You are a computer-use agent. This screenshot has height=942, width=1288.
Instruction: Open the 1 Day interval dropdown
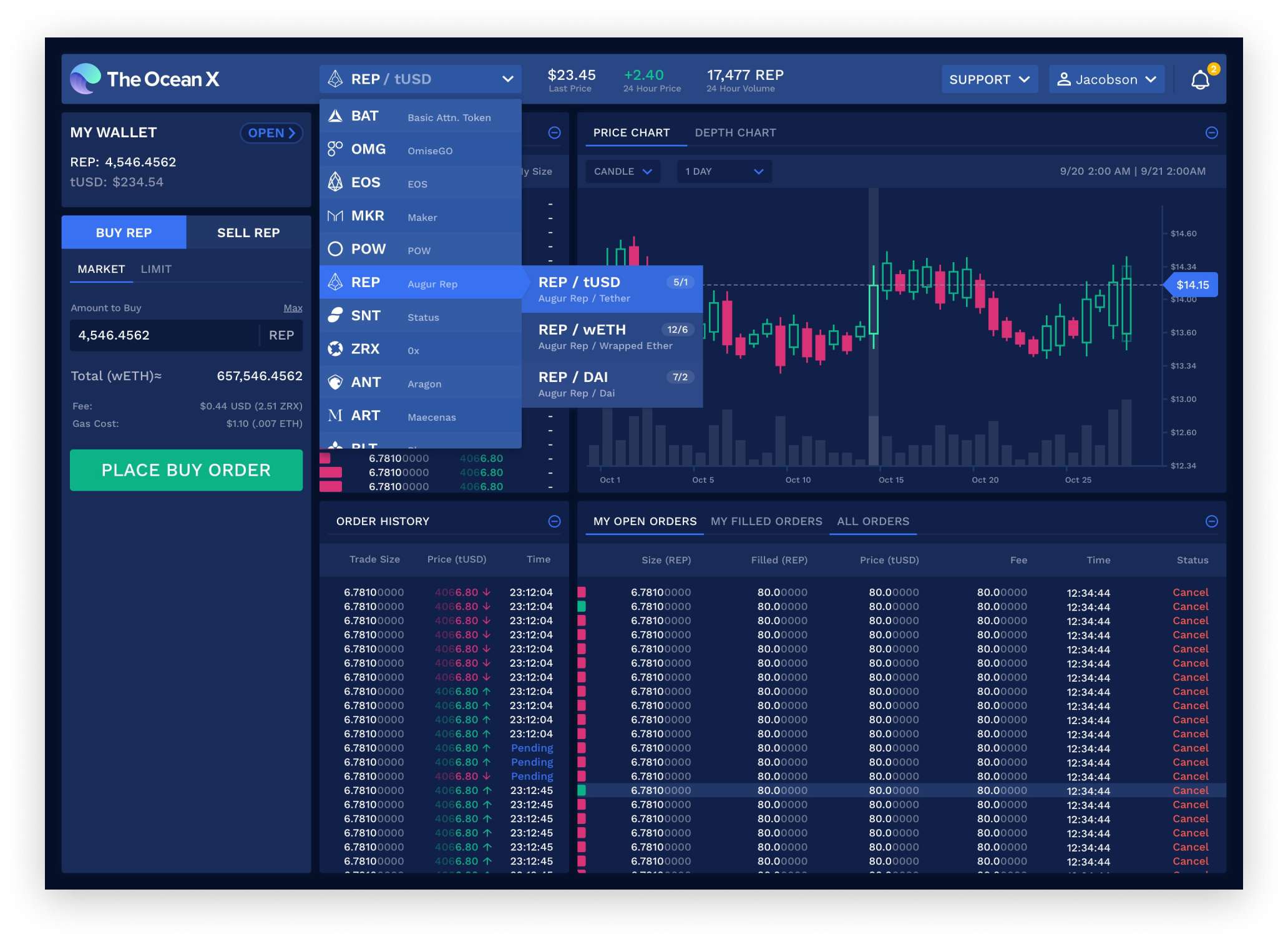point(724,172)
